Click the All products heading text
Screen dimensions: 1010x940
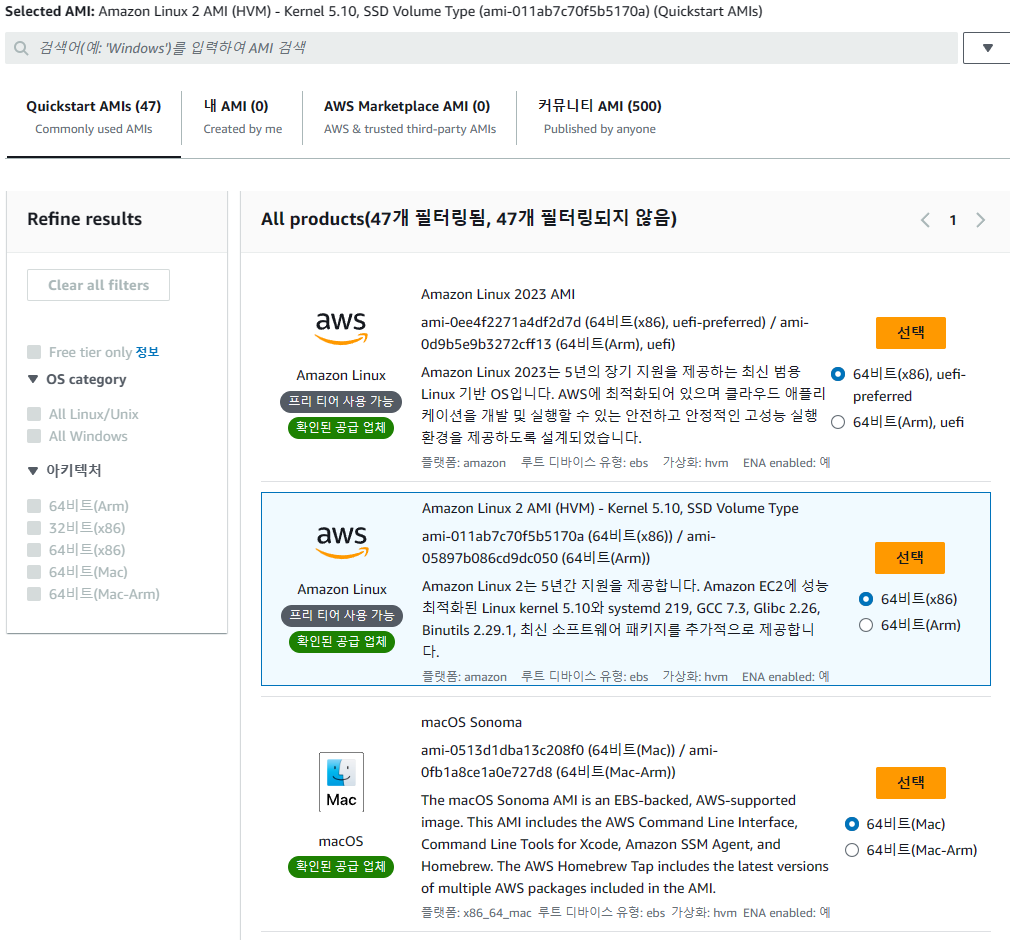[x=469, y=219]
